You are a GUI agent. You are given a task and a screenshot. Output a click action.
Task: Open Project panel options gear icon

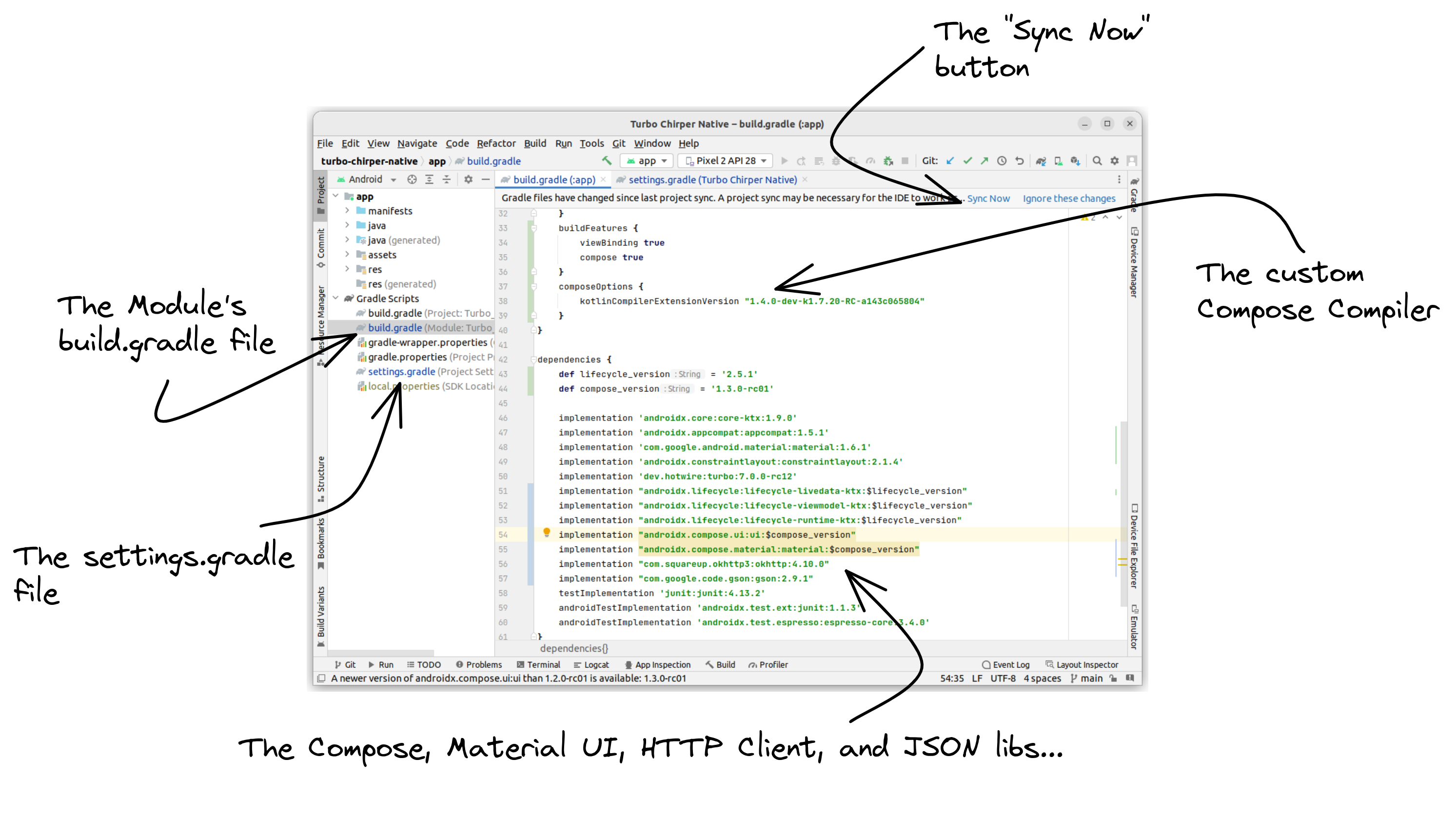tap(468, 180)
